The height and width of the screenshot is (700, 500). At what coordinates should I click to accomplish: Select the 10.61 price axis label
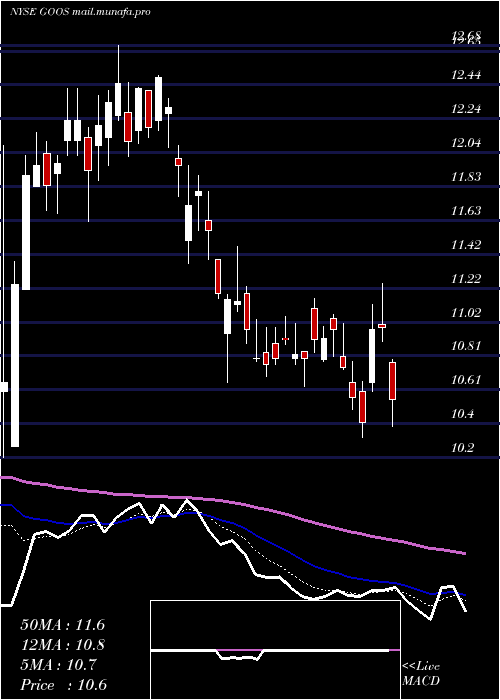[x=466, y=380]
